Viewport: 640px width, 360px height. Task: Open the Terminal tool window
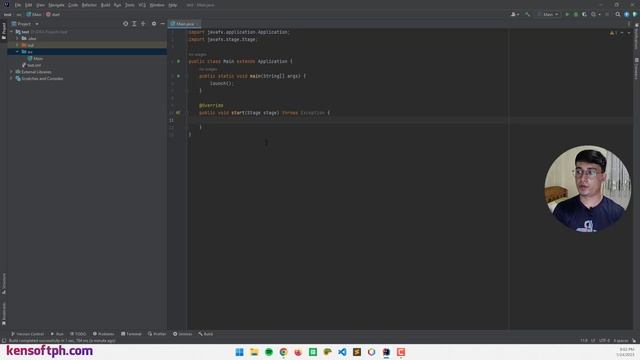(x=131, y=334)
